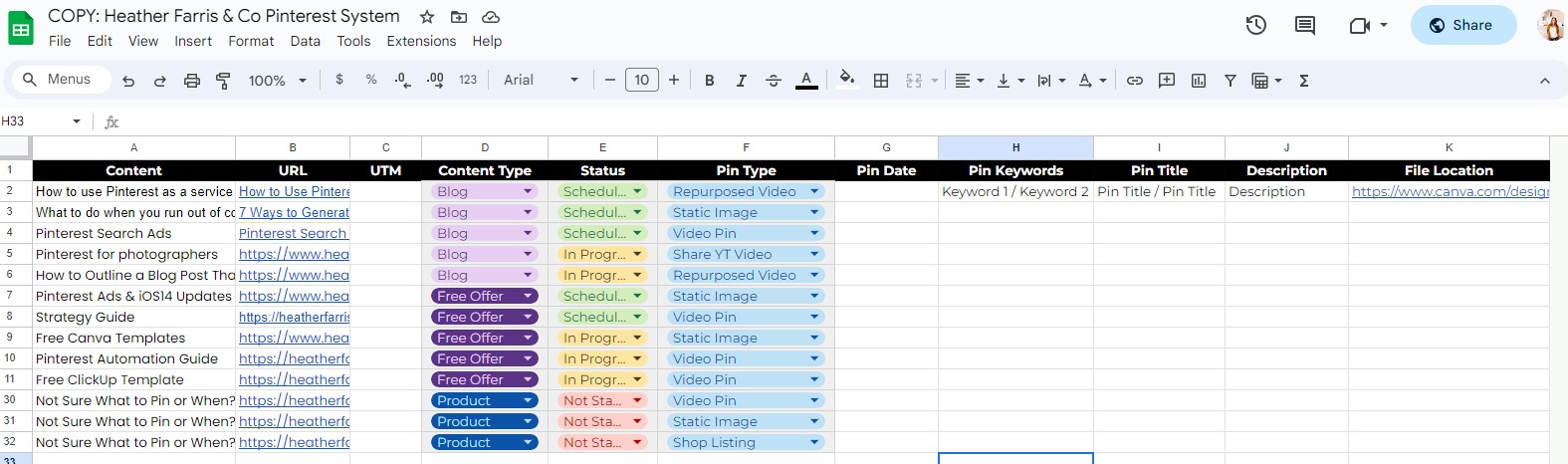Screen dimensions: 1568x464
Task: Decrease font size minus button
Action: [610, 80]
